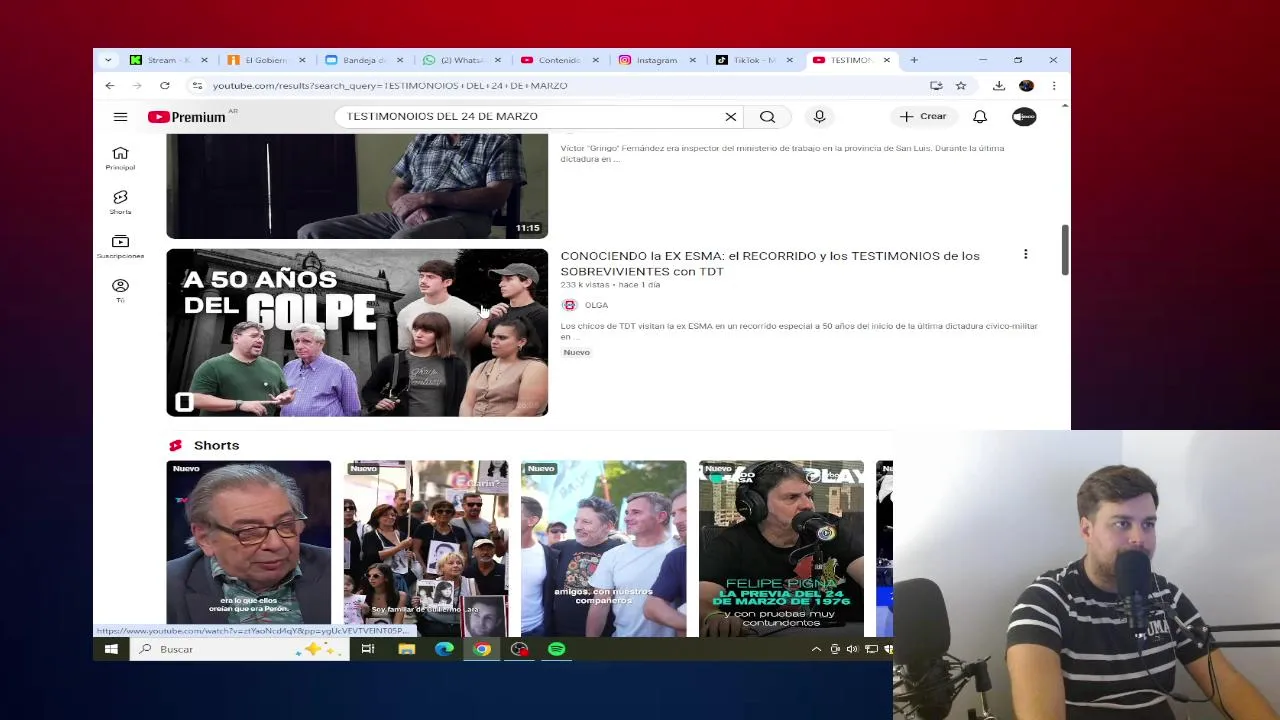Open the Short 'era lo que ellos creían'
The image size is (1280, 720).
coord(248,548)
